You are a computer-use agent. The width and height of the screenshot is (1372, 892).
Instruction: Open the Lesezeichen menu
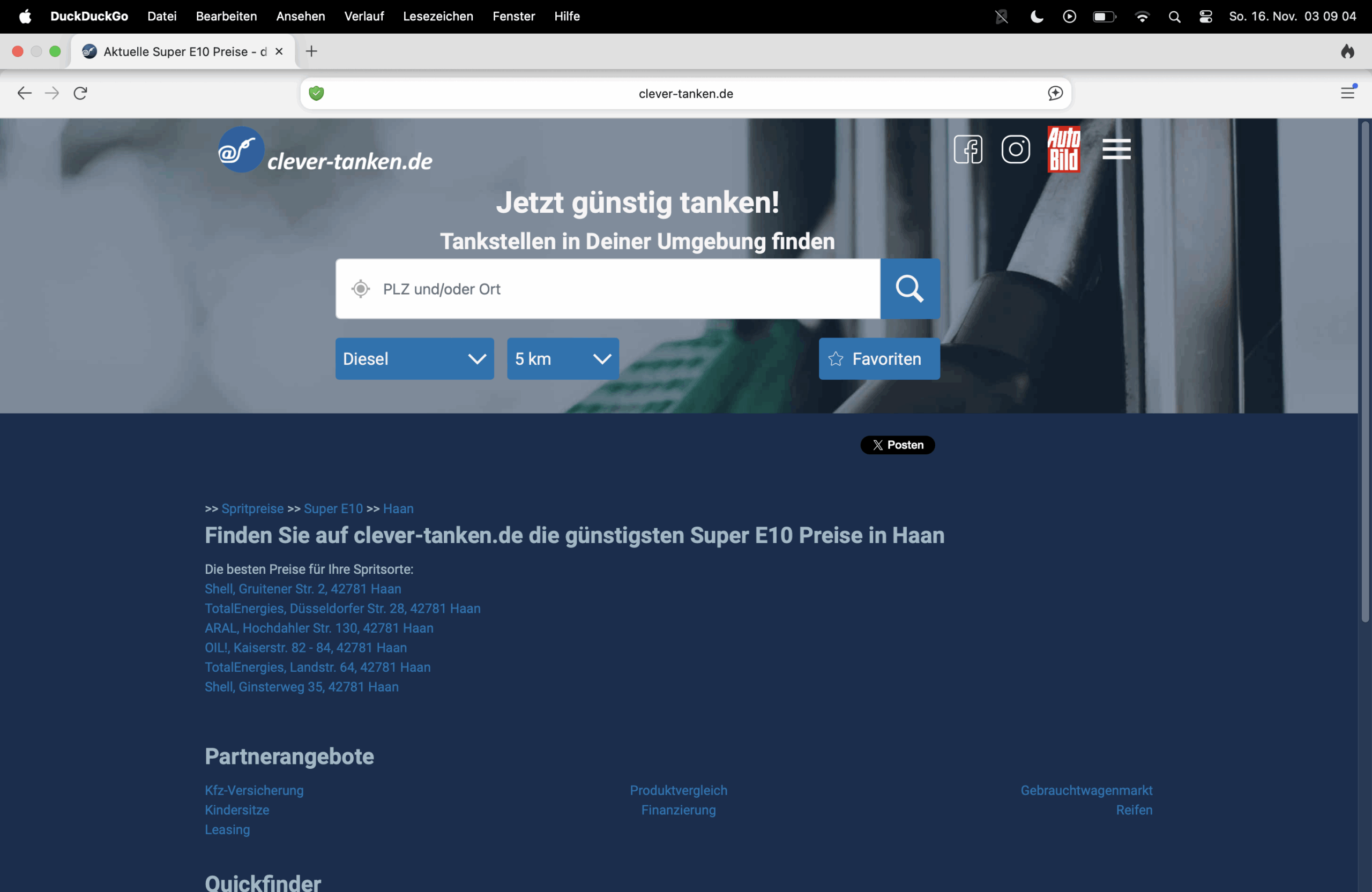coord(437,16)
